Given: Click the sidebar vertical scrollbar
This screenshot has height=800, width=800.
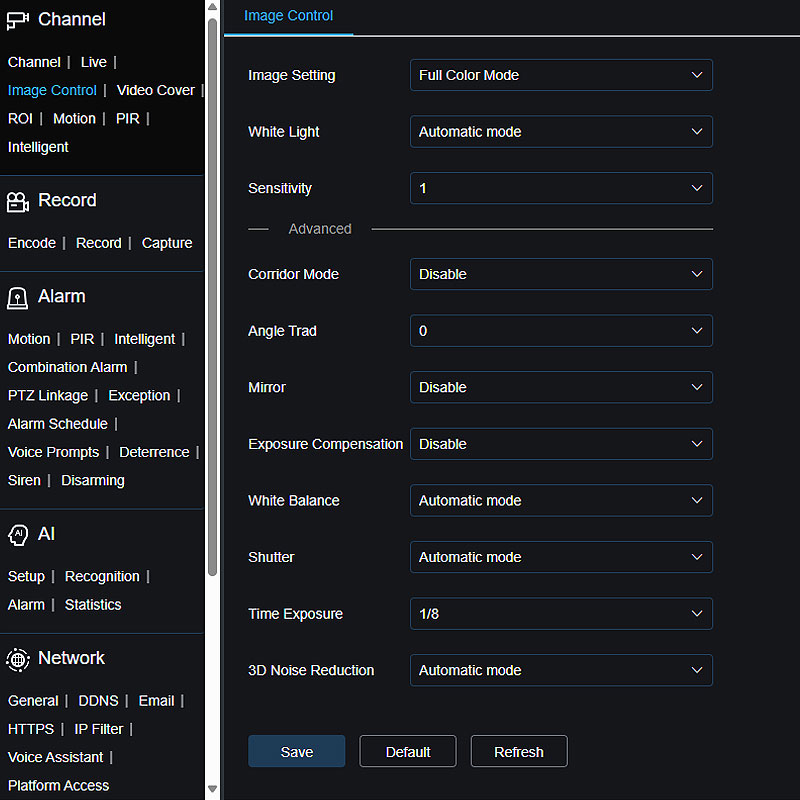Looking at the screenshot, I should (x=212, y=300).
